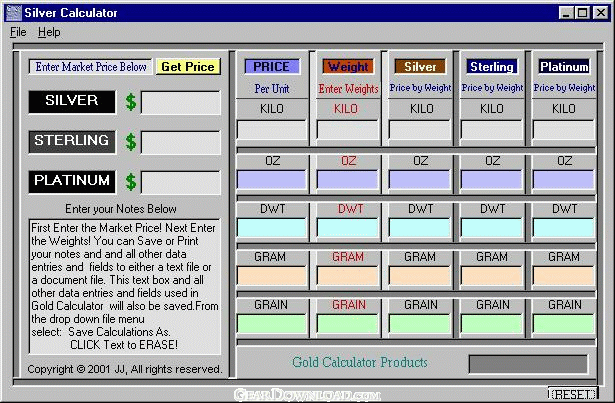Click the GRAIN field under Platinum
615x403 pixels.
tap(564, 324)
